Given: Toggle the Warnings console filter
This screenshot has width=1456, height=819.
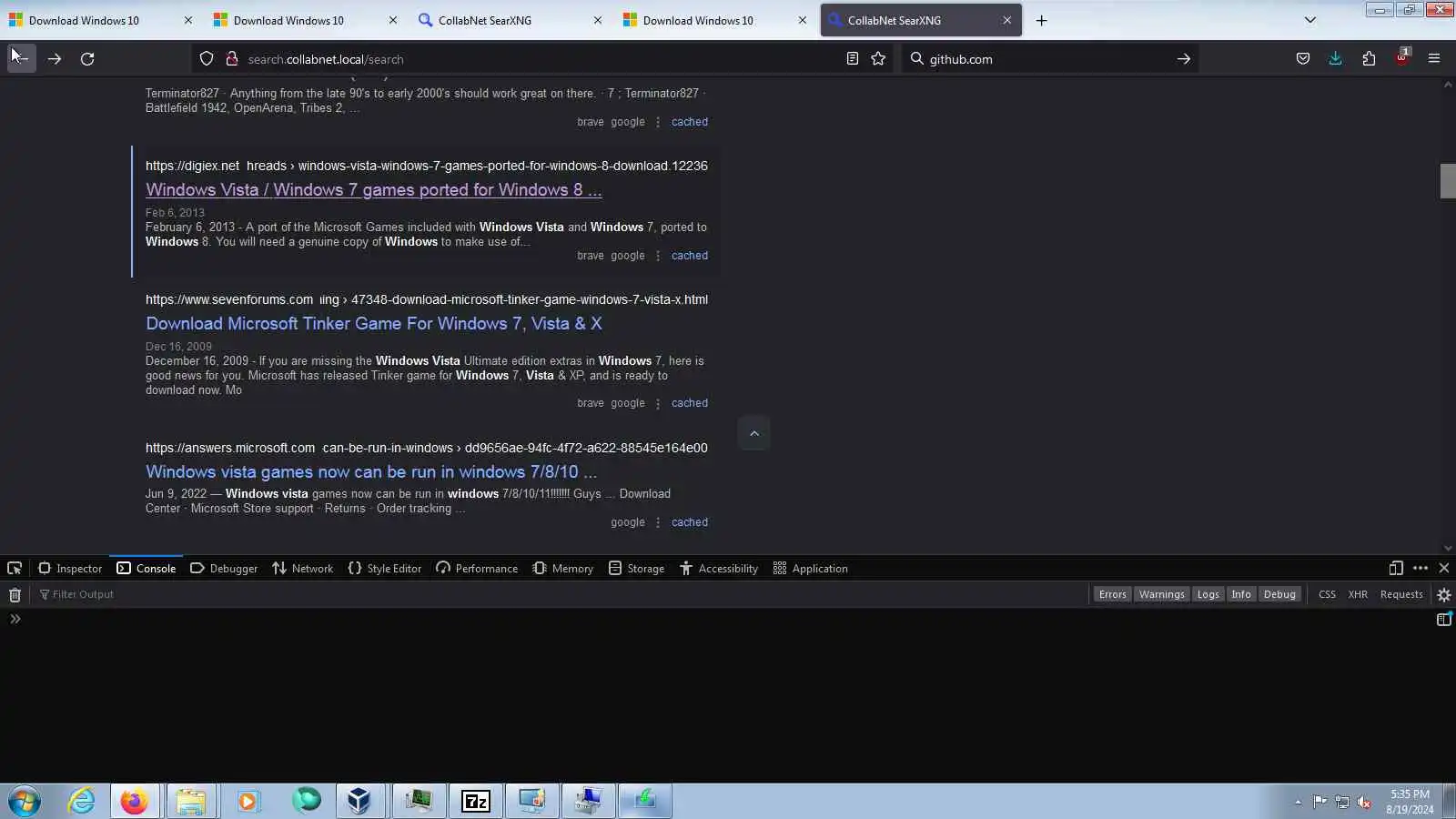Looking at the screenshot, I should click(x=1161, y=595).
